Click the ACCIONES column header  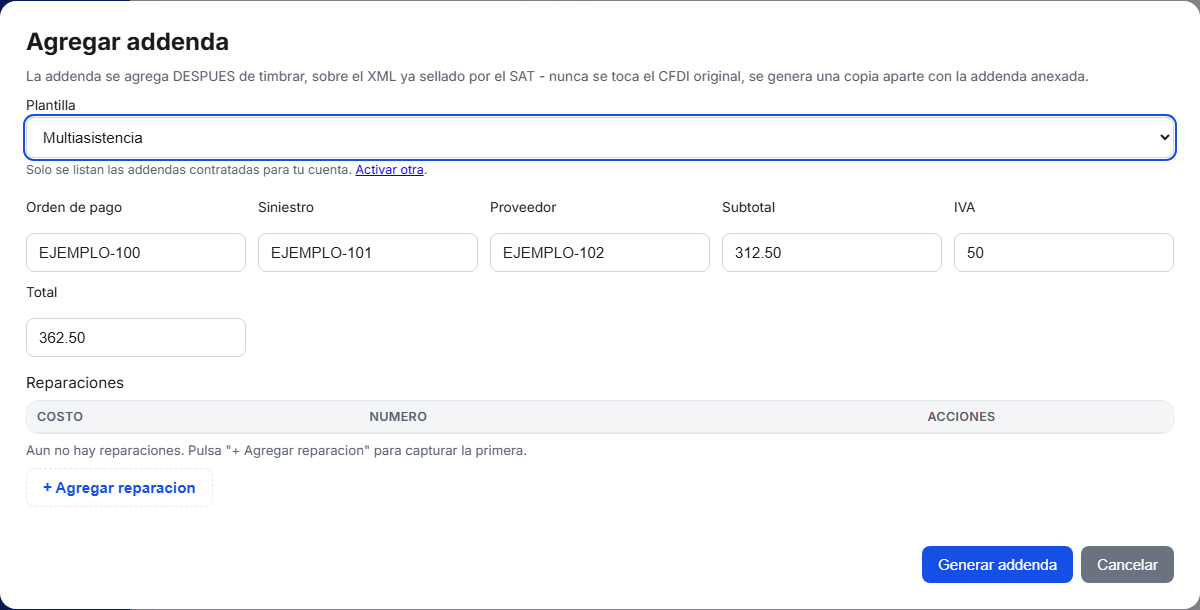coord(961,417)
